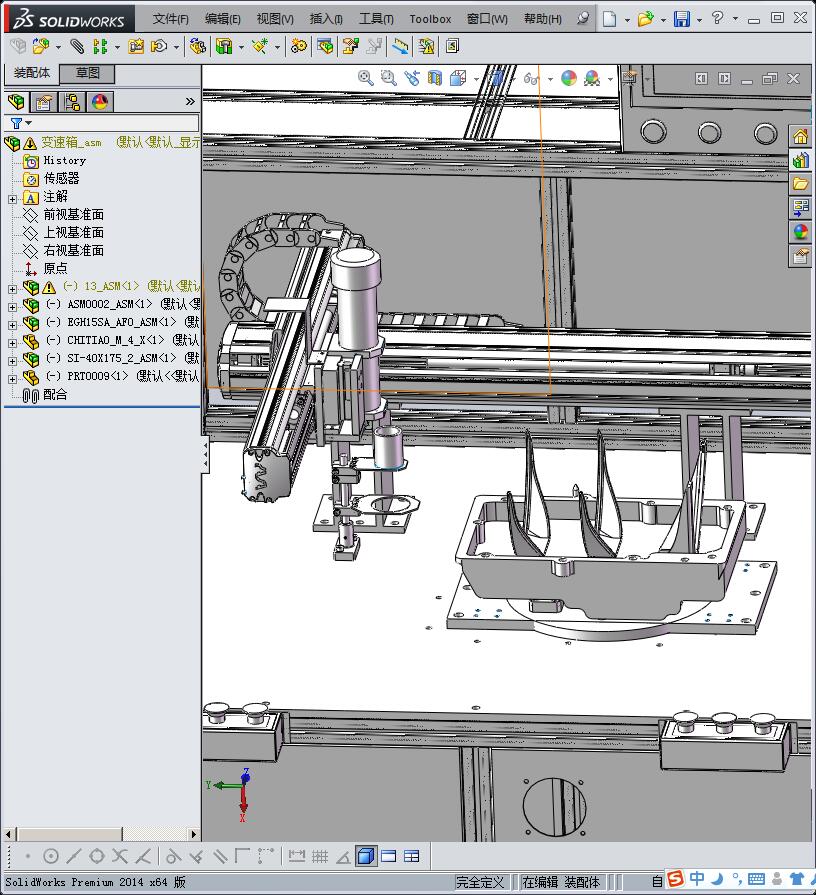Select the Linear Component Pattern icon
Screen dimensions: 816x895
100,46
